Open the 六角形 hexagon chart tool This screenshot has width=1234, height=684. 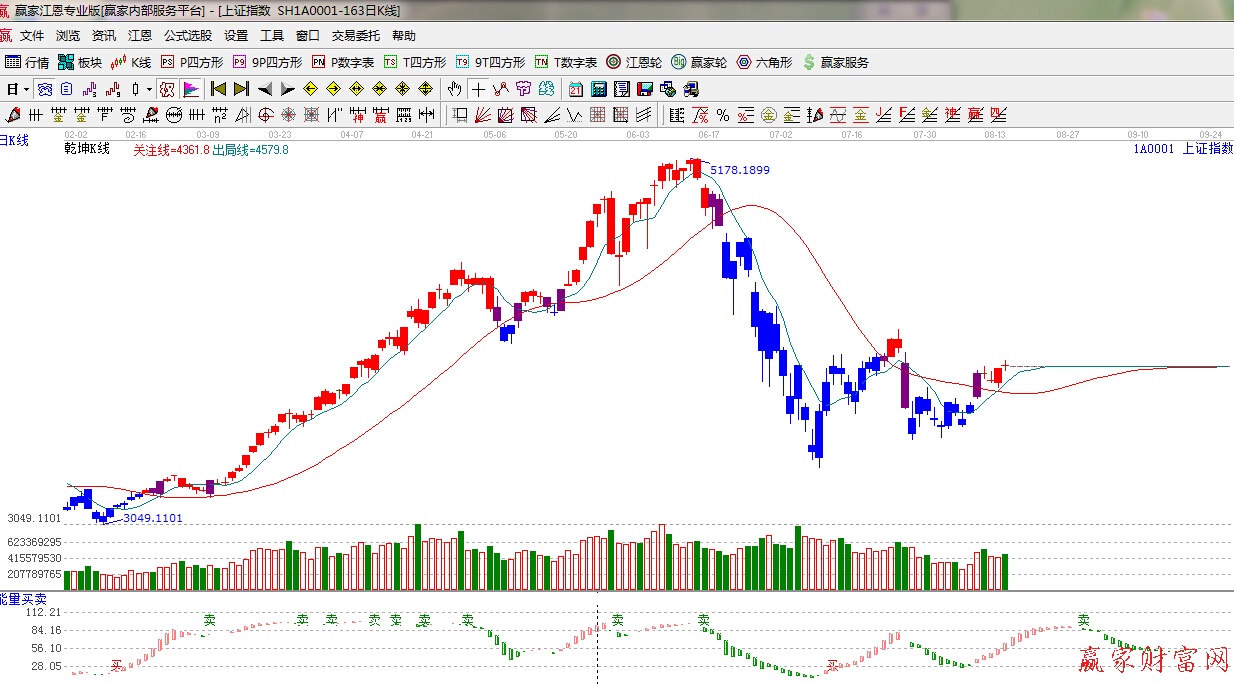pos(764,62)
